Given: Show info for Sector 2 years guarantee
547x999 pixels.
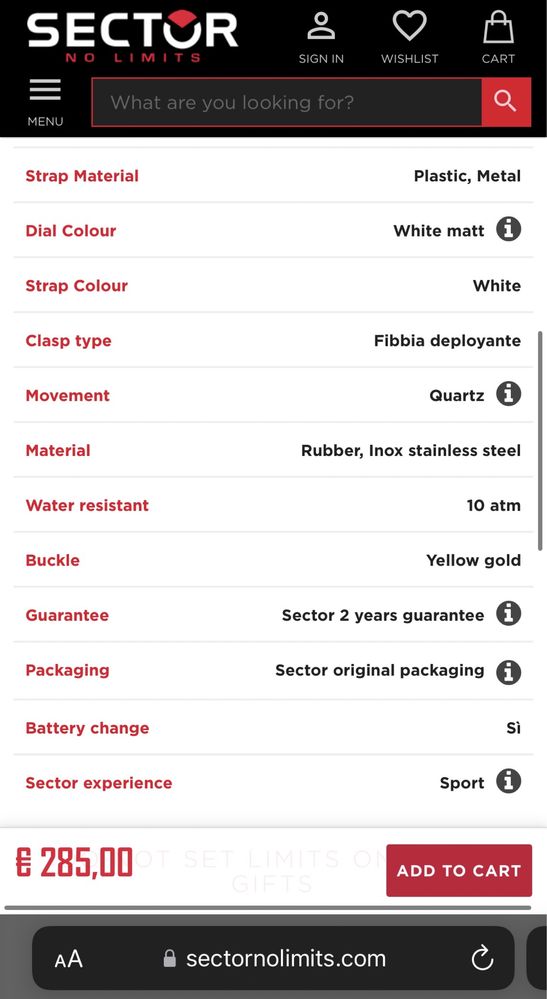Looking at the screenshot, I should (508, 614).
